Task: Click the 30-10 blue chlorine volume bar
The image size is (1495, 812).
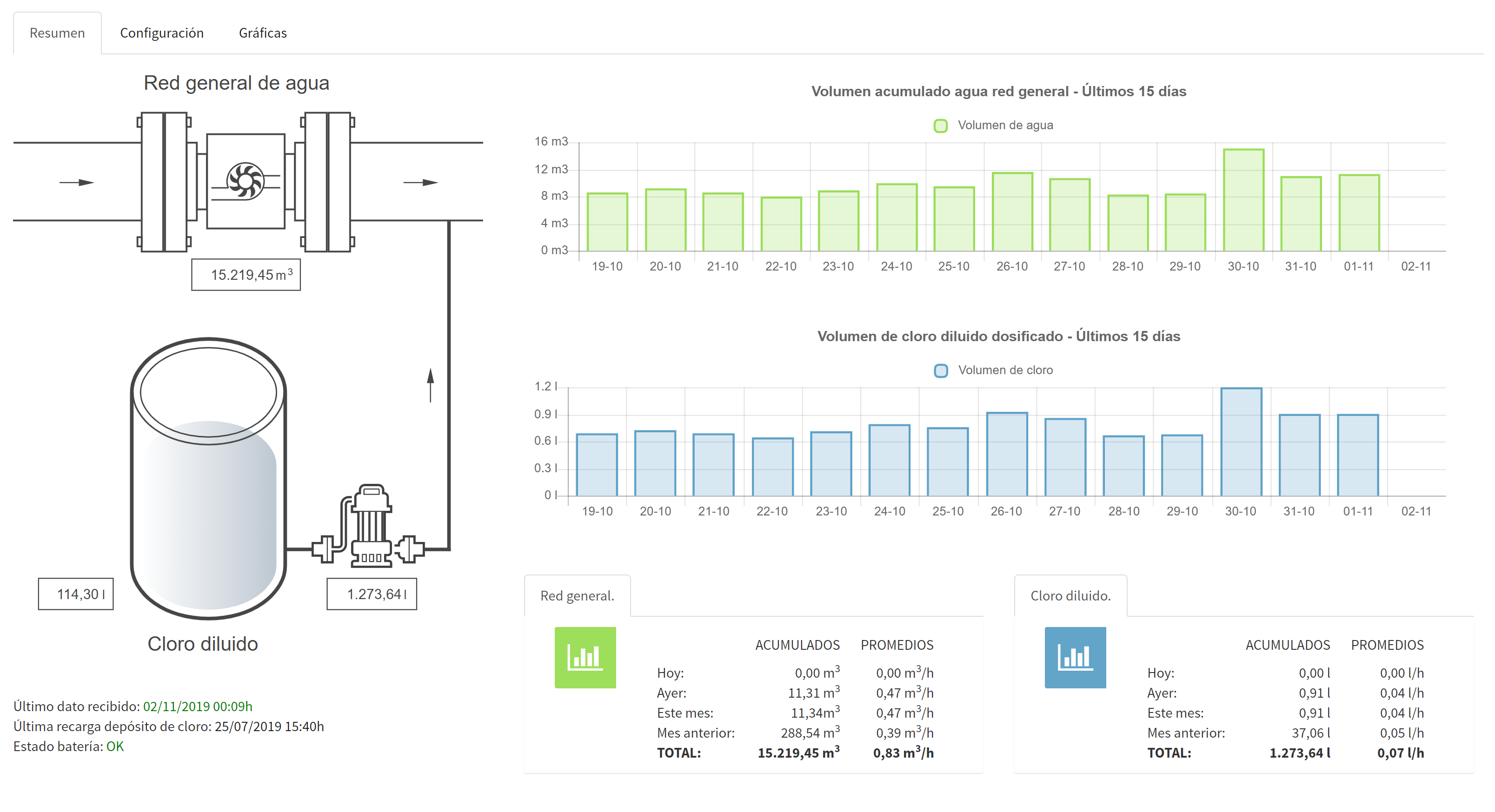Action: click(x=1241, y=442)
